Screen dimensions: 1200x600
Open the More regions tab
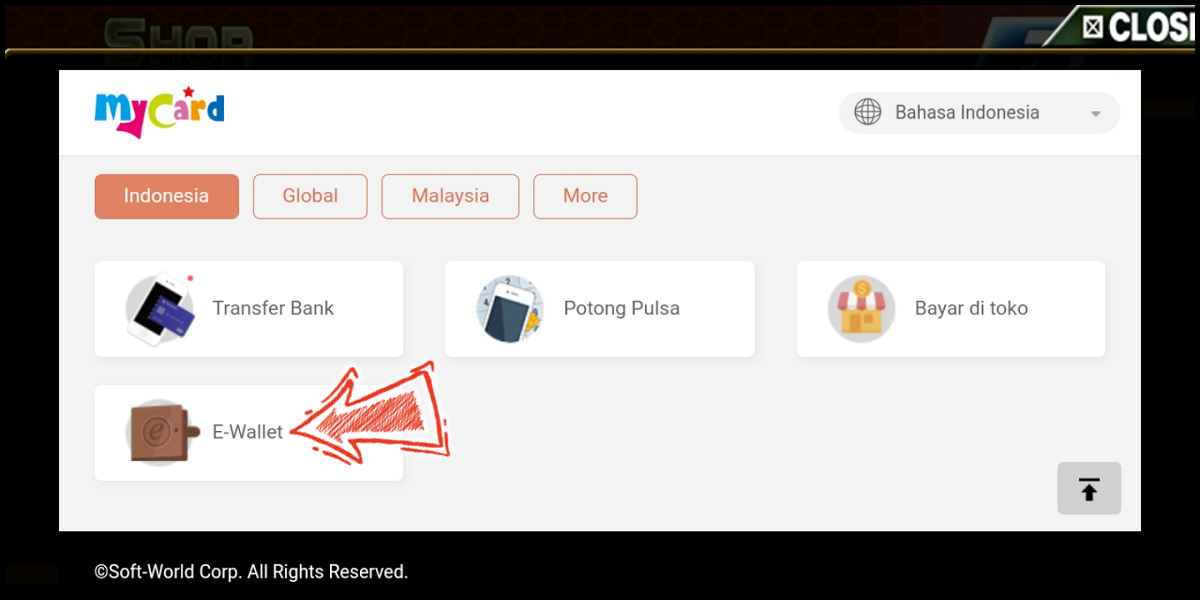[x=585, y=196]
